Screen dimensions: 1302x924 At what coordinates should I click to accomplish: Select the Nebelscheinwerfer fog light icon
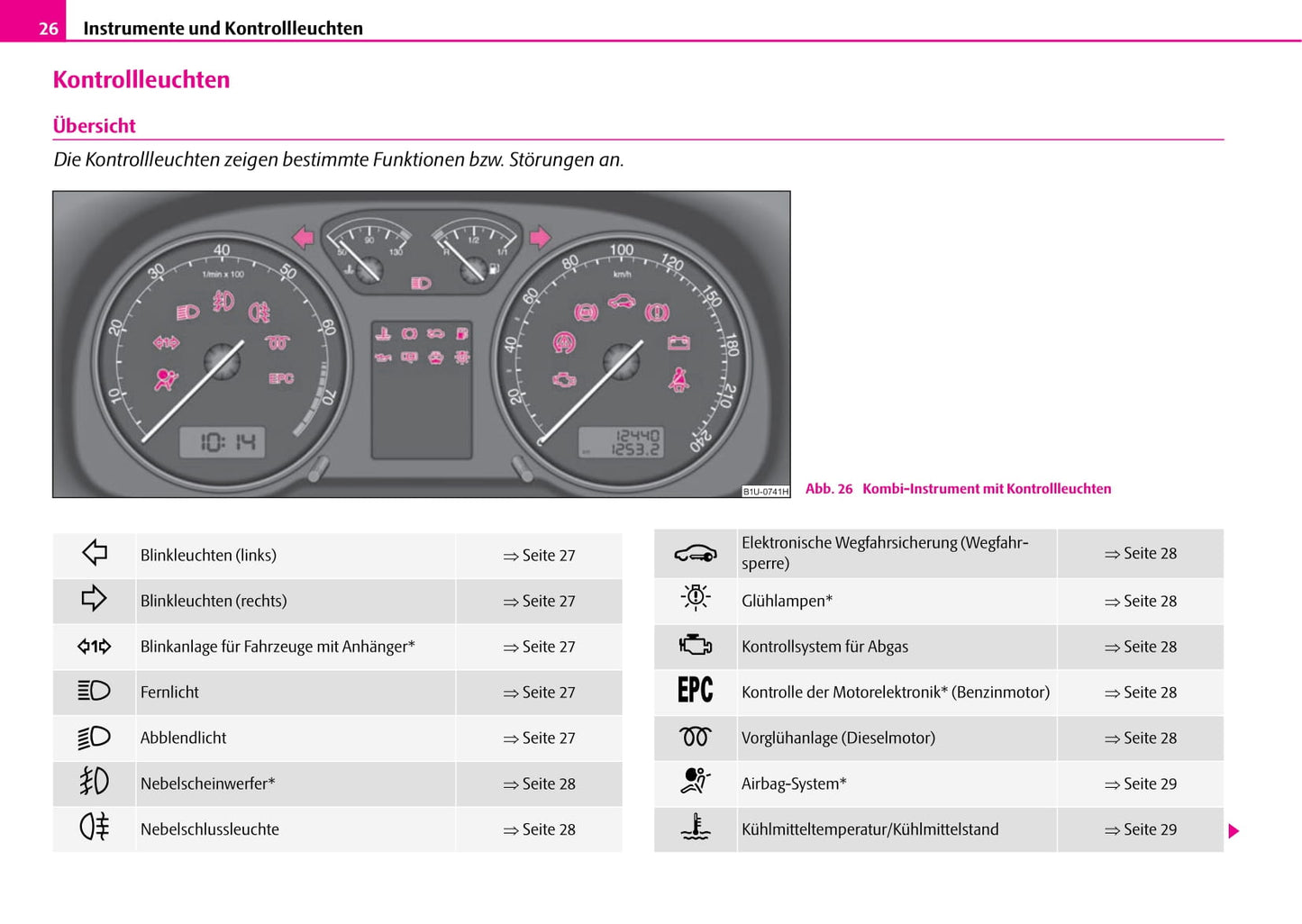click(95, 782)
